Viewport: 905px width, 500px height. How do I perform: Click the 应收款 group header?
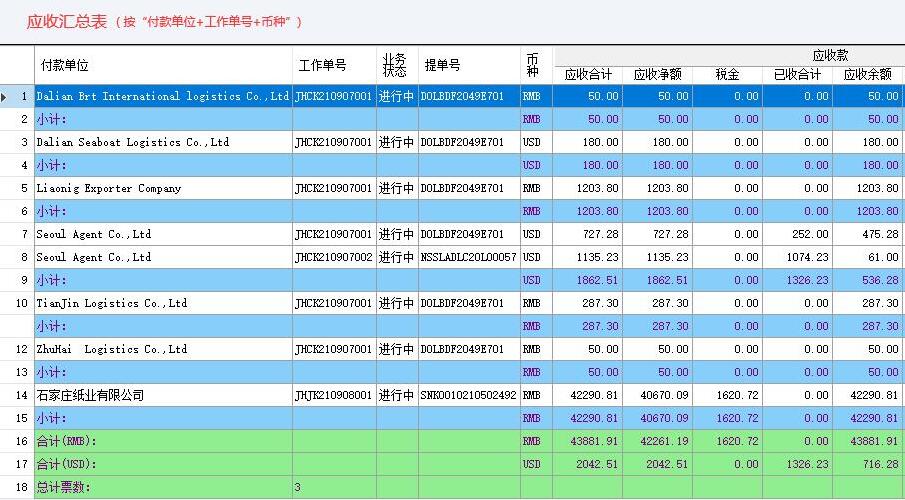click(x=830, y=55)
